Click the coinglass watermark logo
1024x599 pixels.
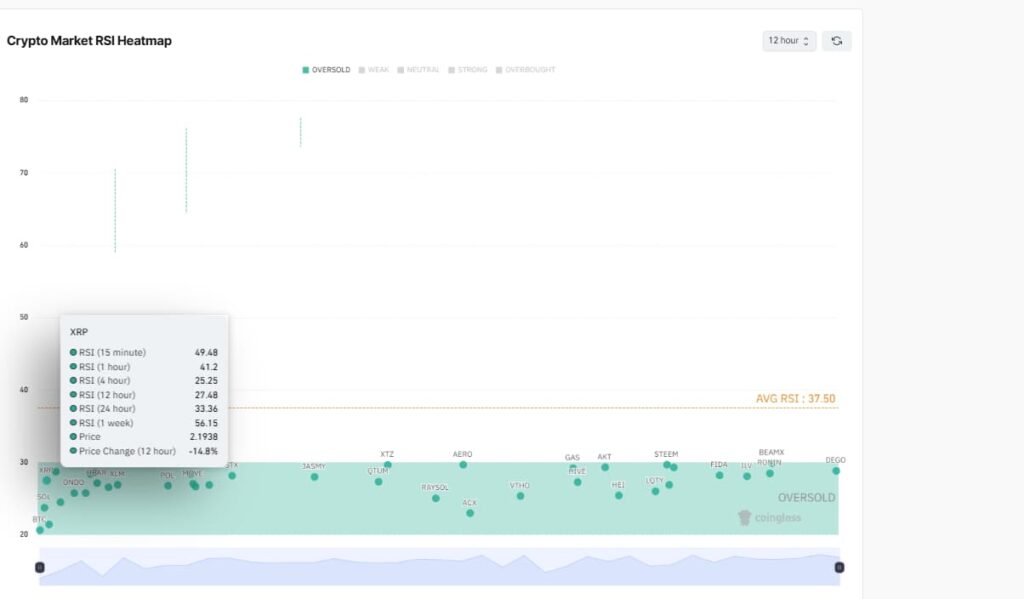click(769, 517)
